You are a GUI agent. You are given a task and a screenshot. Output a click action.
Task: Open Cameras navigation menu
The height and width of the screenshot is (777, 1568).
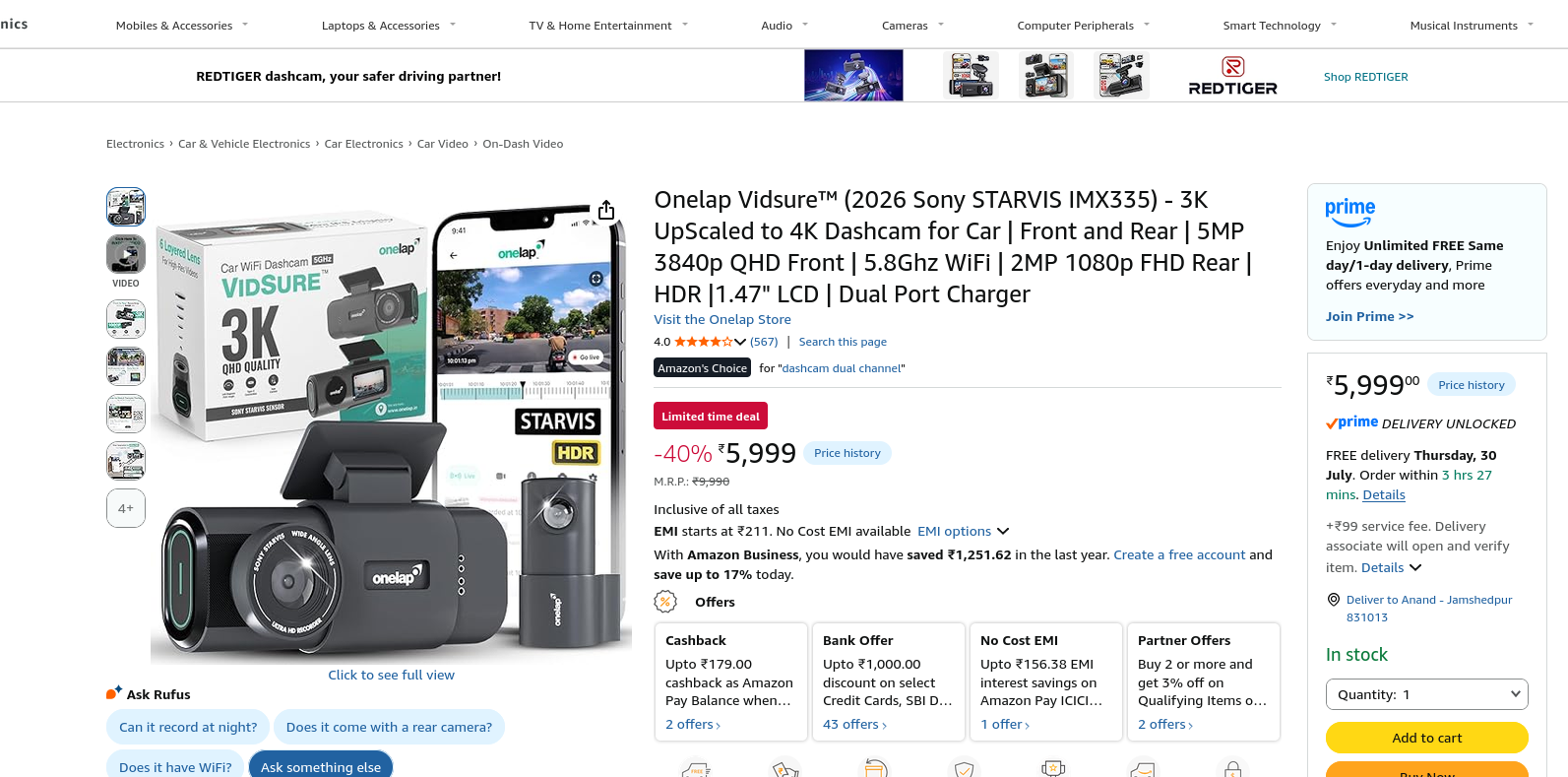tap(912, 26)
